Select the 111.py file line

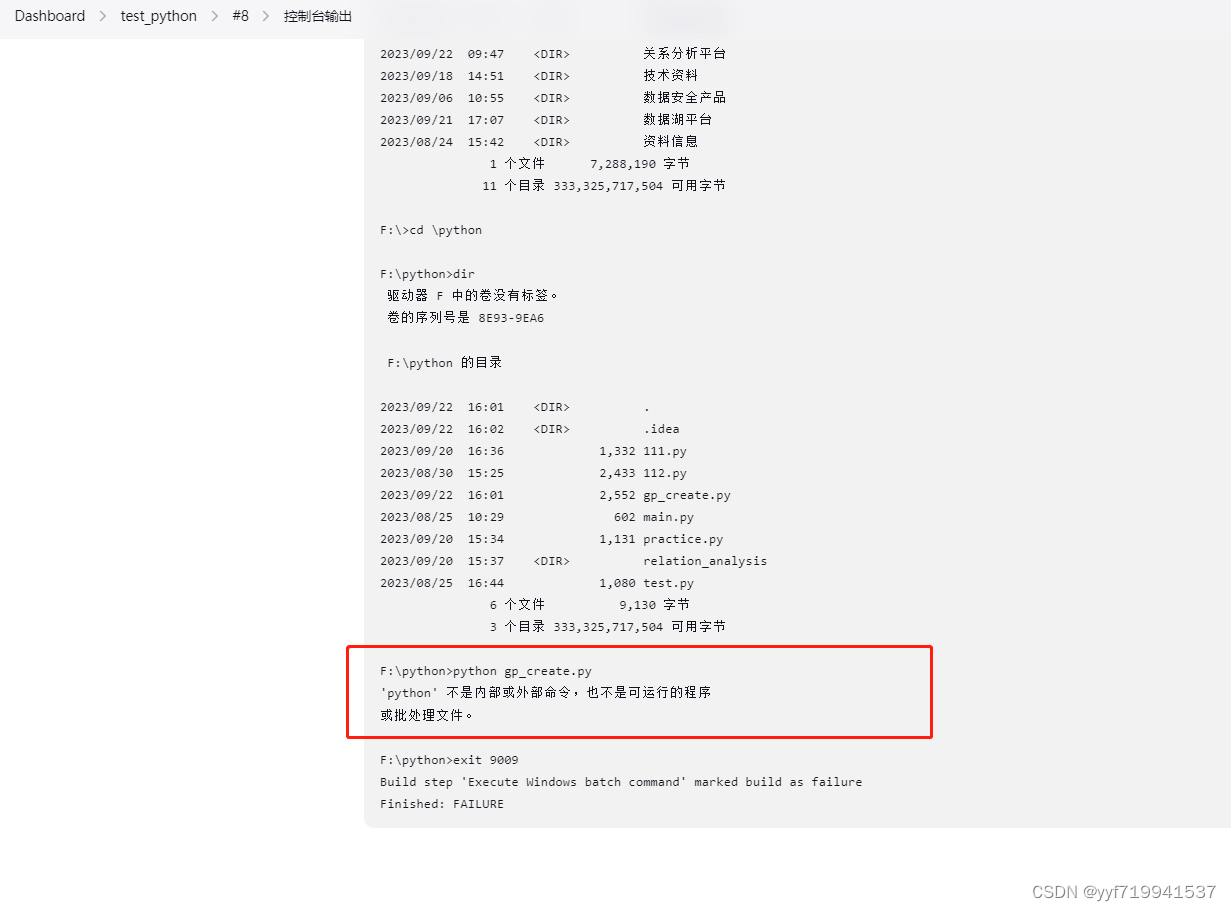[x=666, y=450]
